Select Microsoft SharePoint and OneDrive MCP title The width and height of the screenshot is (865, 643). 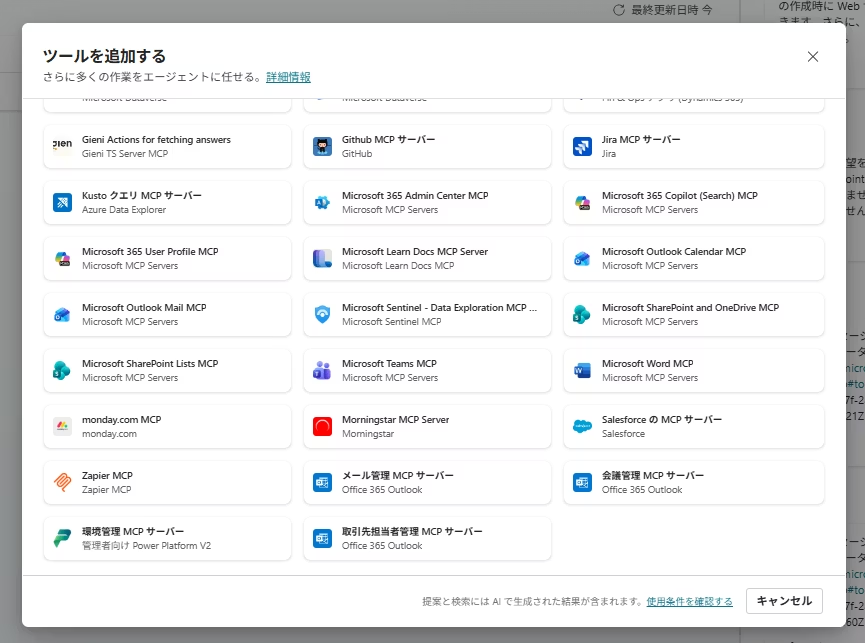pyautogui.click(x=690, y=307)
